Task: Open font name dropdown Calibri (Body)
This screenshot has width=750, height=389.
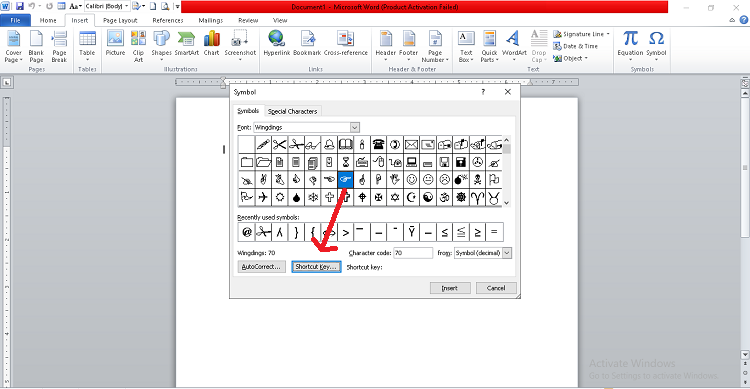Action: 126,7
